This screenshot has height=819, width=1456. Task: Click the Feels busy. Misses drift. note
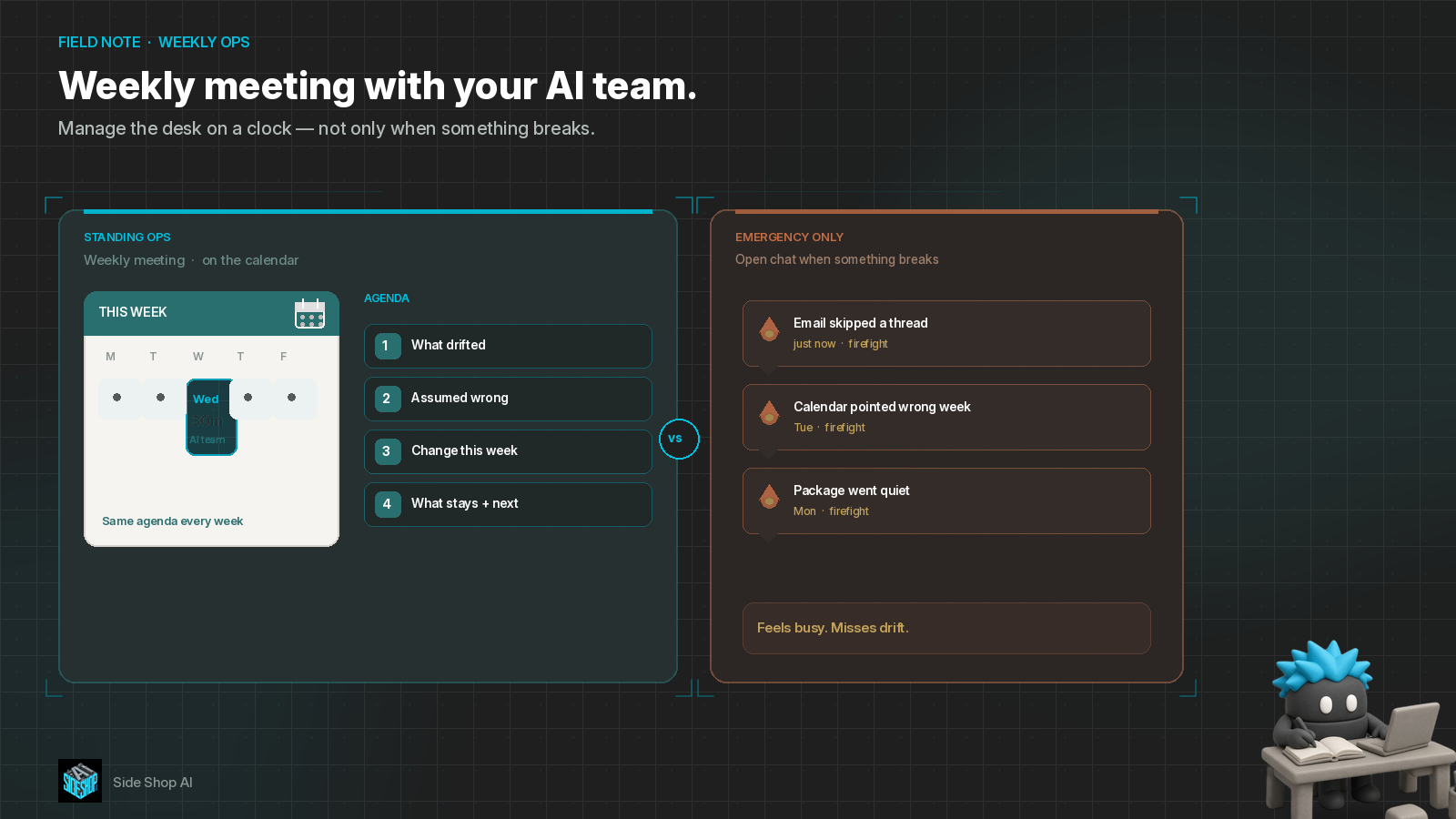946,628
